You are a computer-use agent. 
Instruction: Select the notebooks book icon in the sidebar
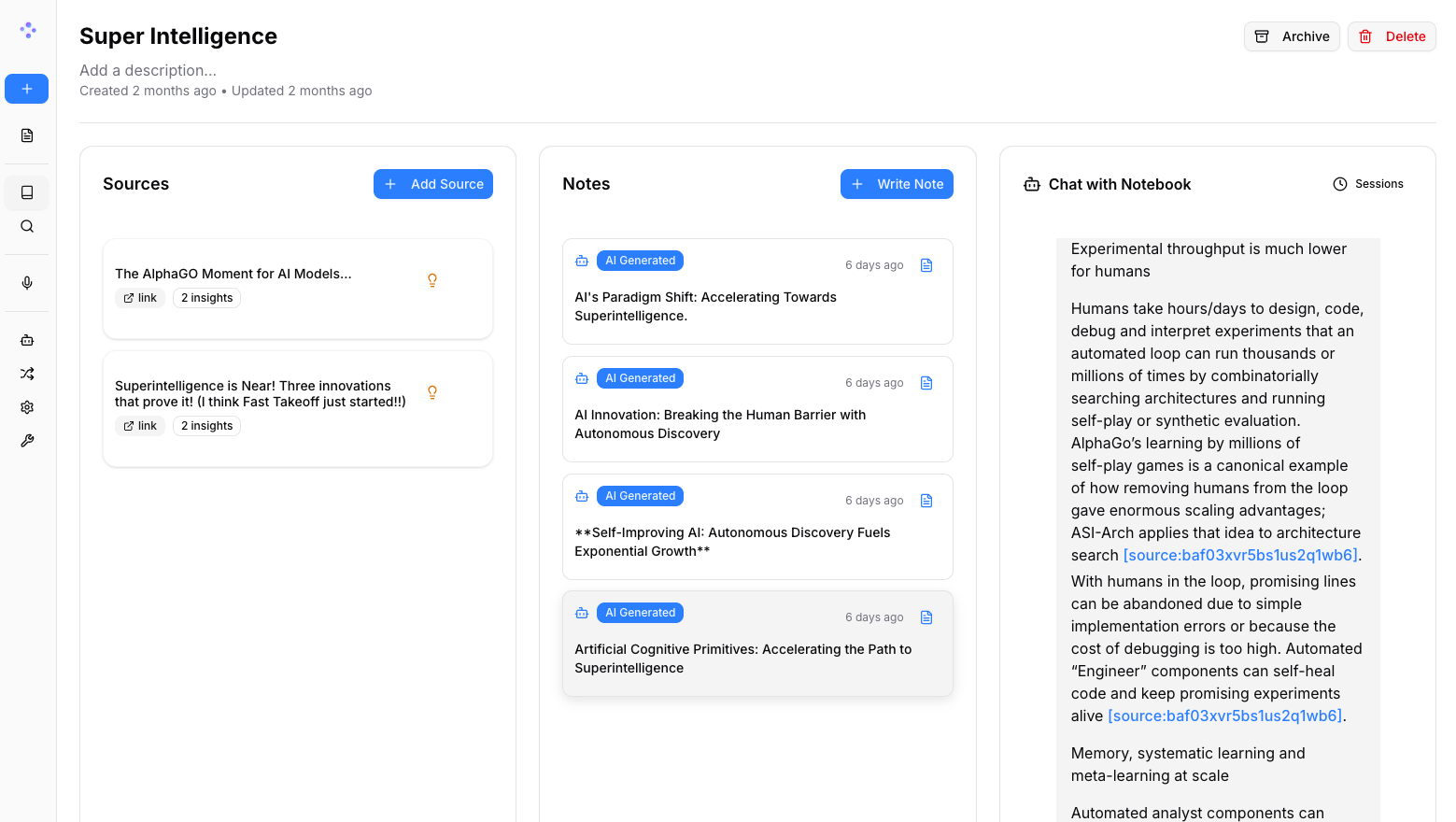[x=26, y=192]
